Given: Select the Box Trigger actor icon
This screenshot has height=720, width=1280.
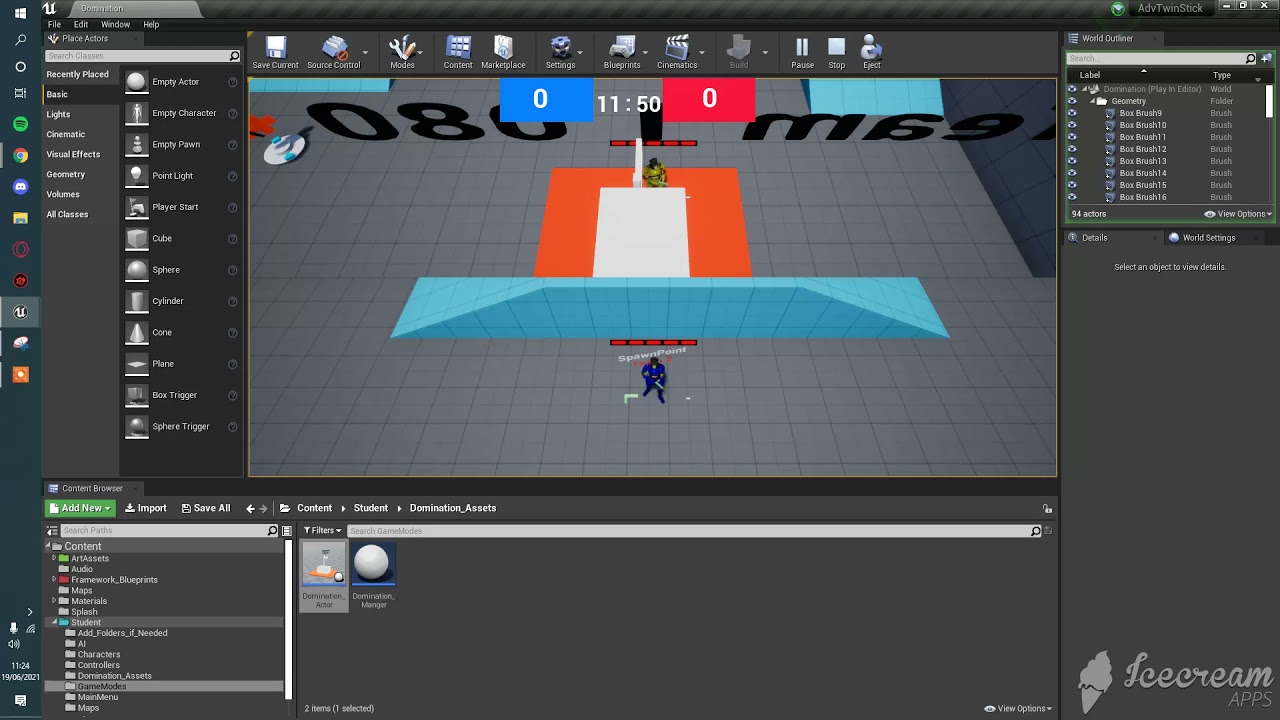Looking at the screenshot, I should click(136, 395).
